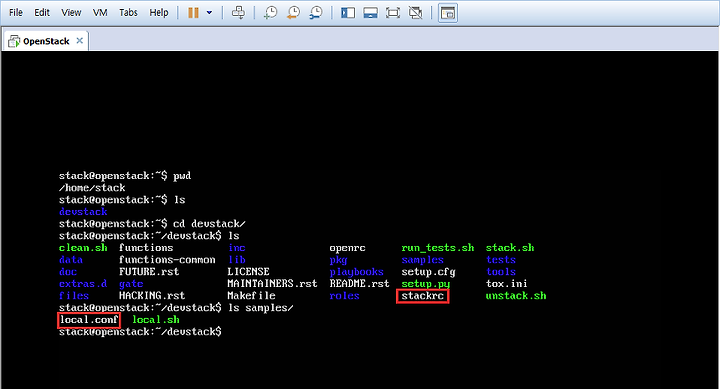The image size is (720, 389).
Task: Click the local.sh file name
Action: click(156, 320)
